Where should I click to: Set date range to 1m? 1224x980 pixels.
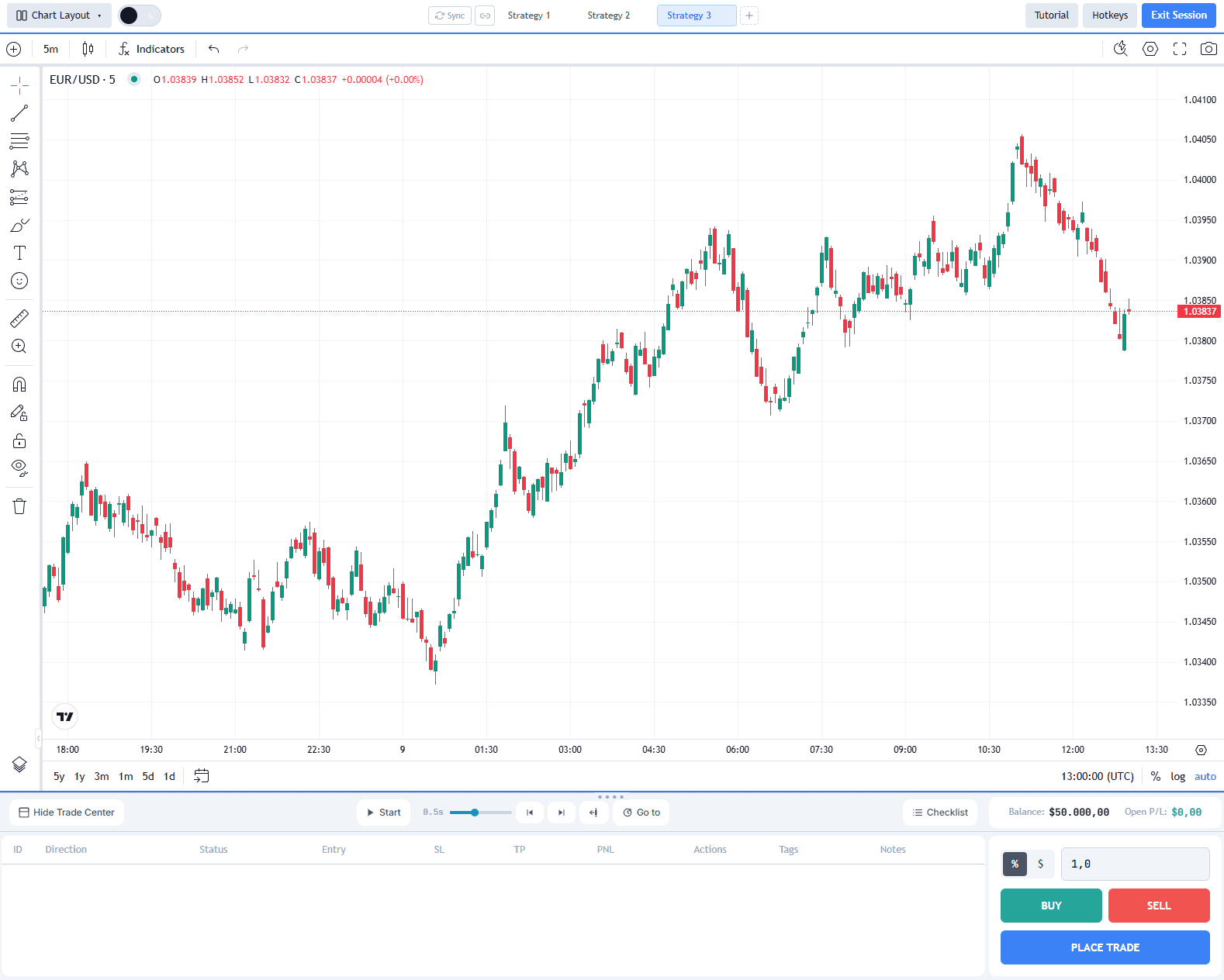(x=126, y=776)
